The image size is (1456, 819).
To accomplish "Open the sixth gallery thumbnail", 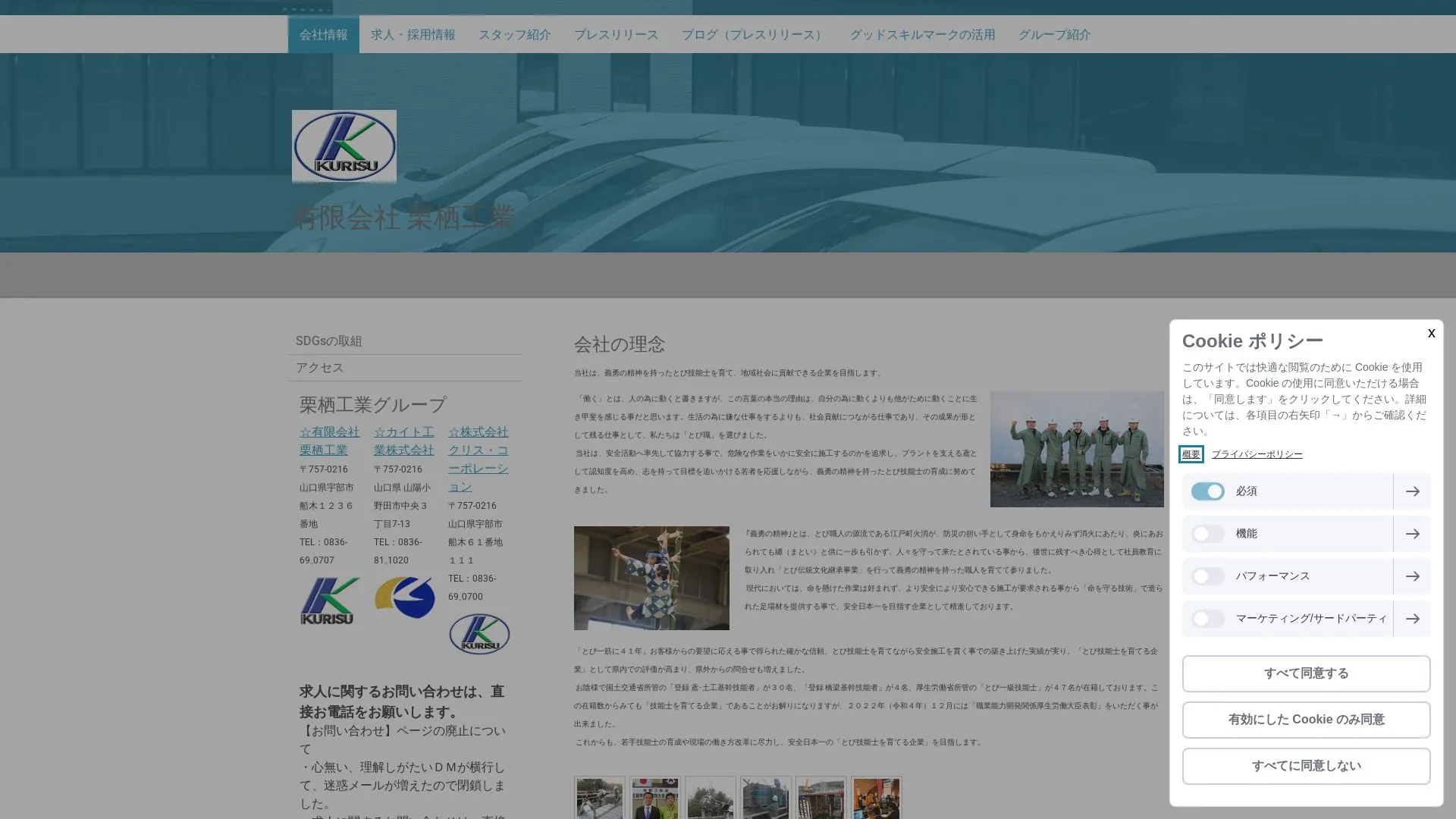I will click(x=876, y=798).
